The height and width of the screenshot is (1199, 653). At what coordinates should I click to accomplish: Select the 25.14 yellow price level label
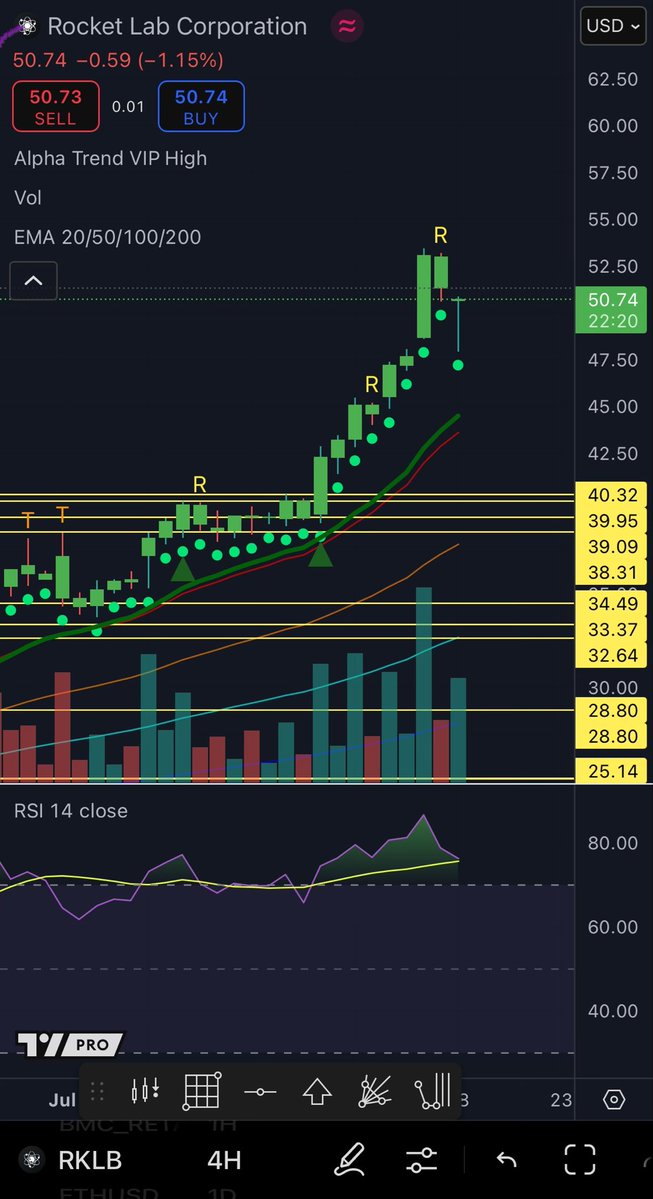[611, 771]
